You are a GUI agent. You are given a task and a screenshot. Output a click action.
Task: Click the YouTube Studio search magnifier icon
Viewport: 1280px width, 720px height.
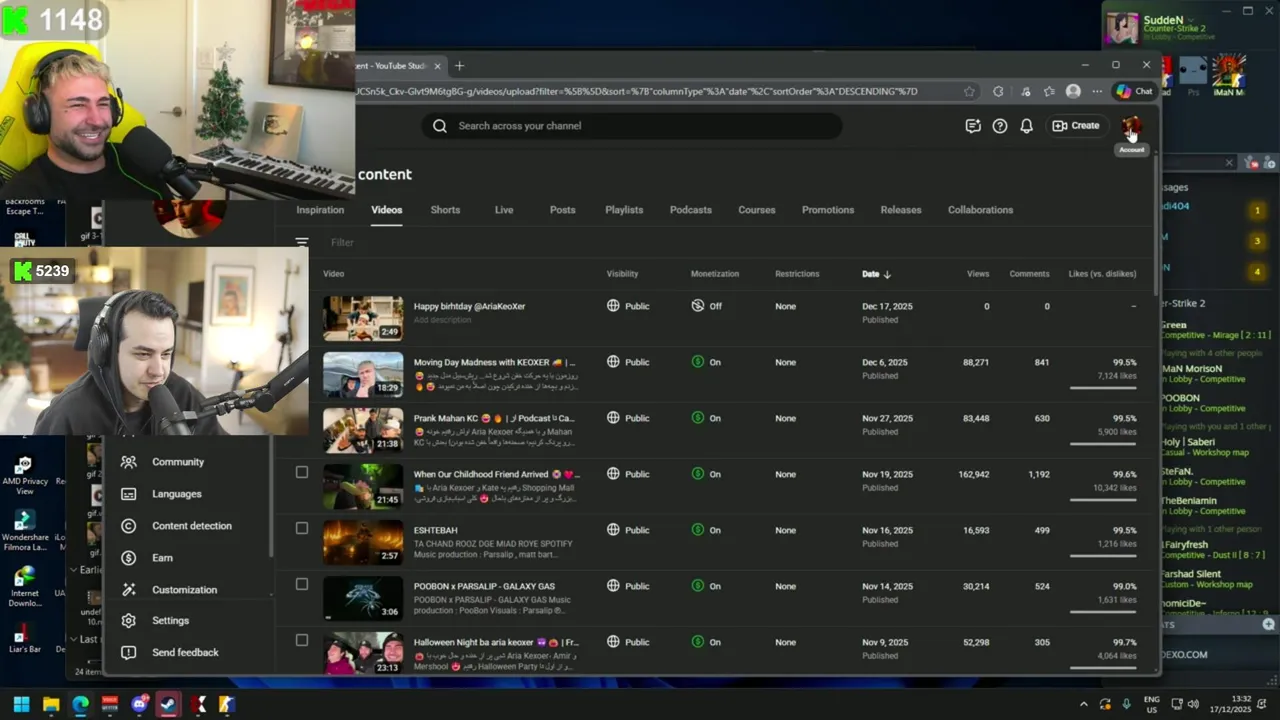pyautogui.click(x=440, y=126)
